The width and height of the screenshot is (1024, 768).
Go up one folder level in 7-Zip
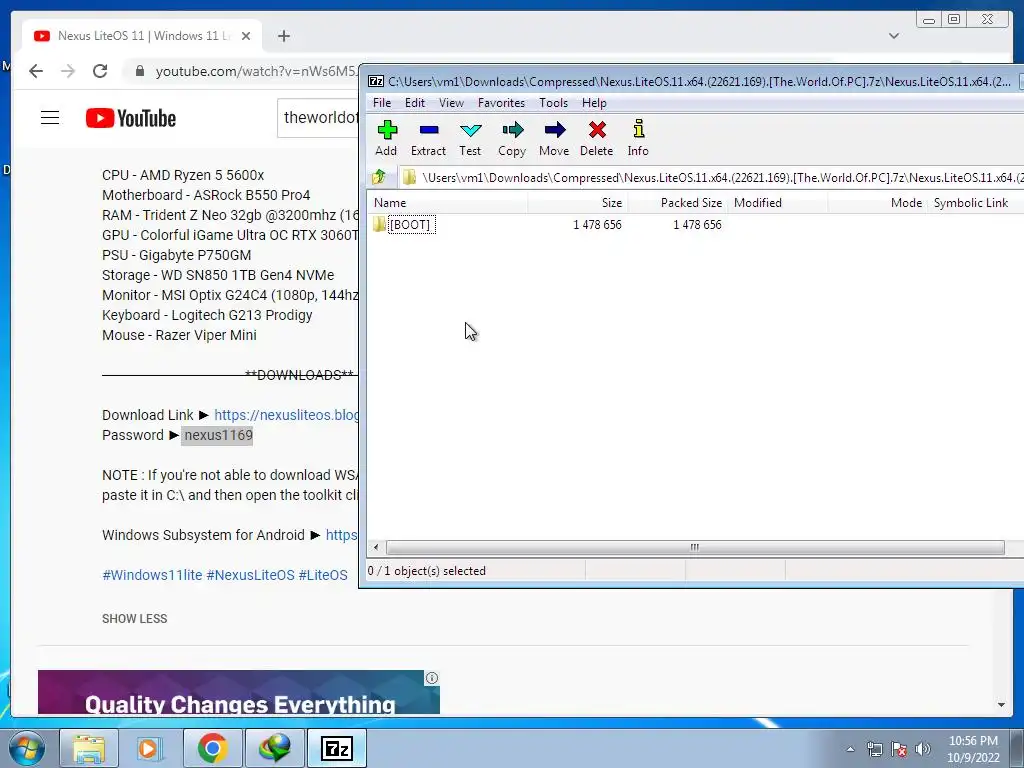tap(379, 177)
